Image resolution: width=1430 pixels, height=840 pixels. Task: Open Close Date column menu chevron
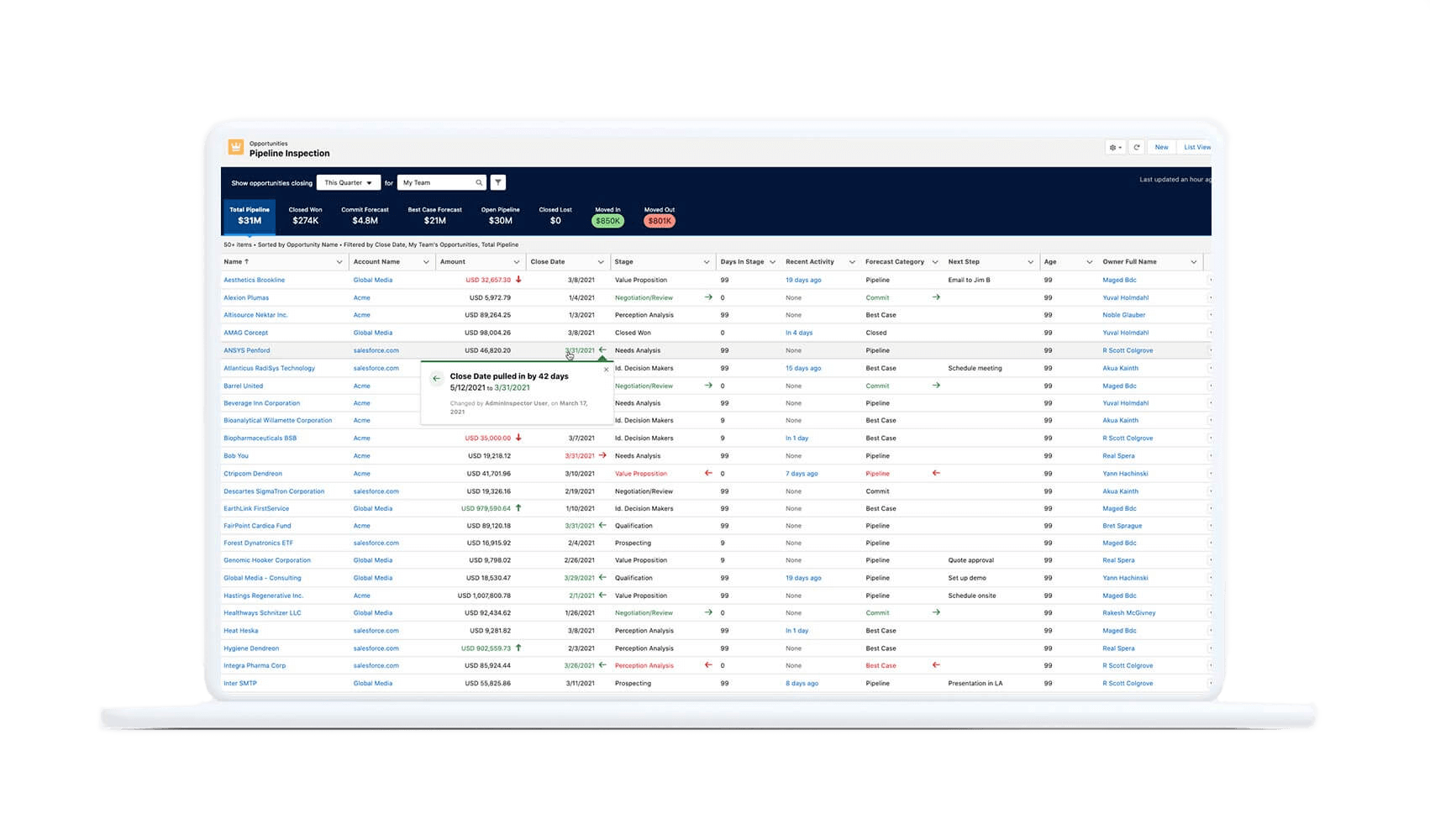pyautogui.click(x=601, y=262)
